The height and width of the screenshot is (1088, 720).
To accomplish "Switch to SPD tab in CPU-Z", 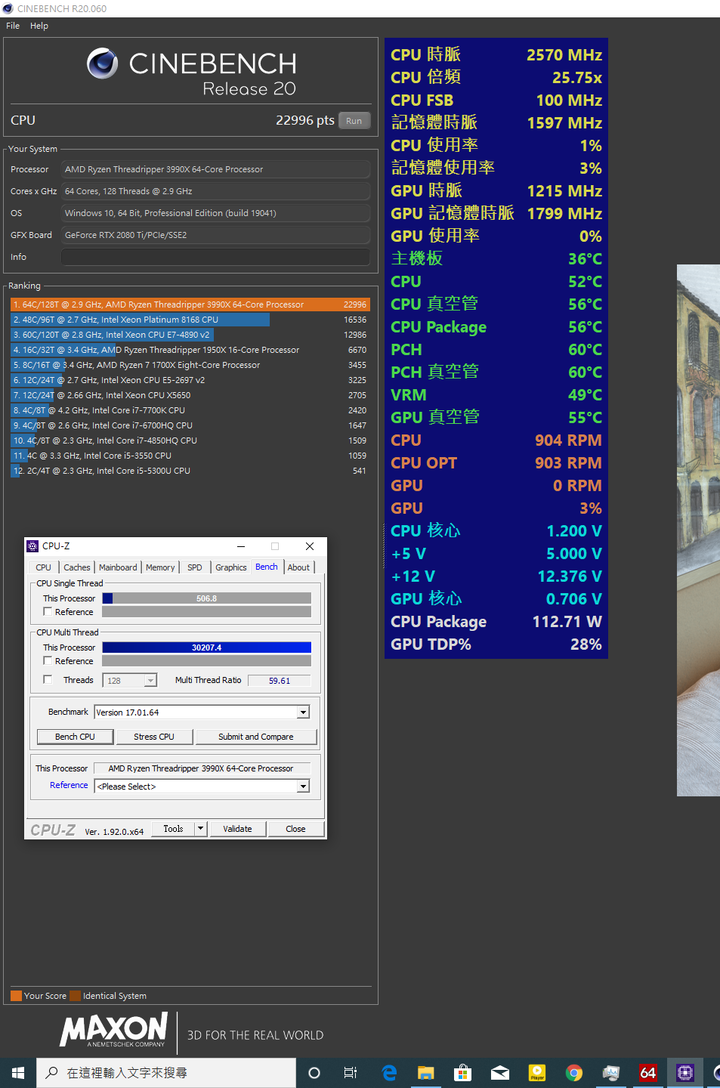I will coord(195,568).
